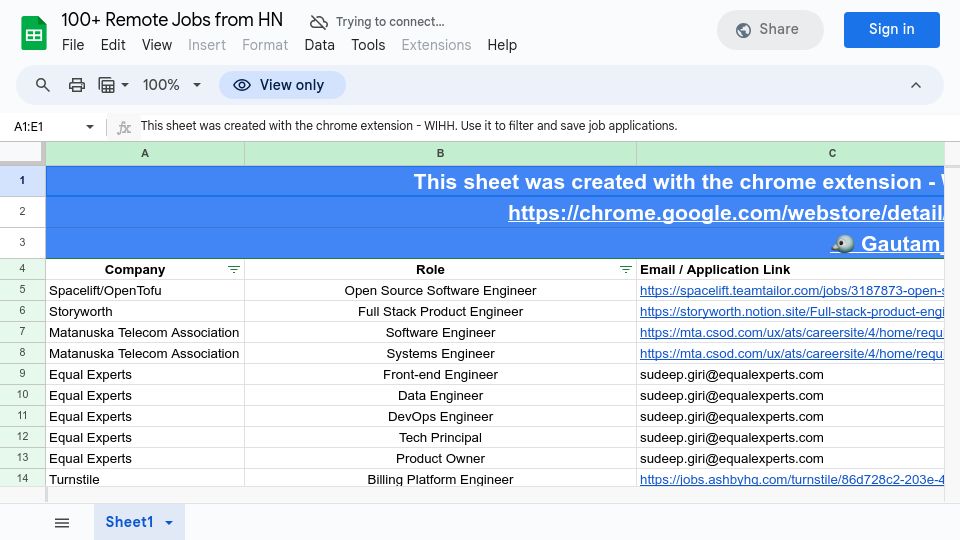Open Role column filter icon
This screenshot has width=960, height=540.
tap(625, 269)
